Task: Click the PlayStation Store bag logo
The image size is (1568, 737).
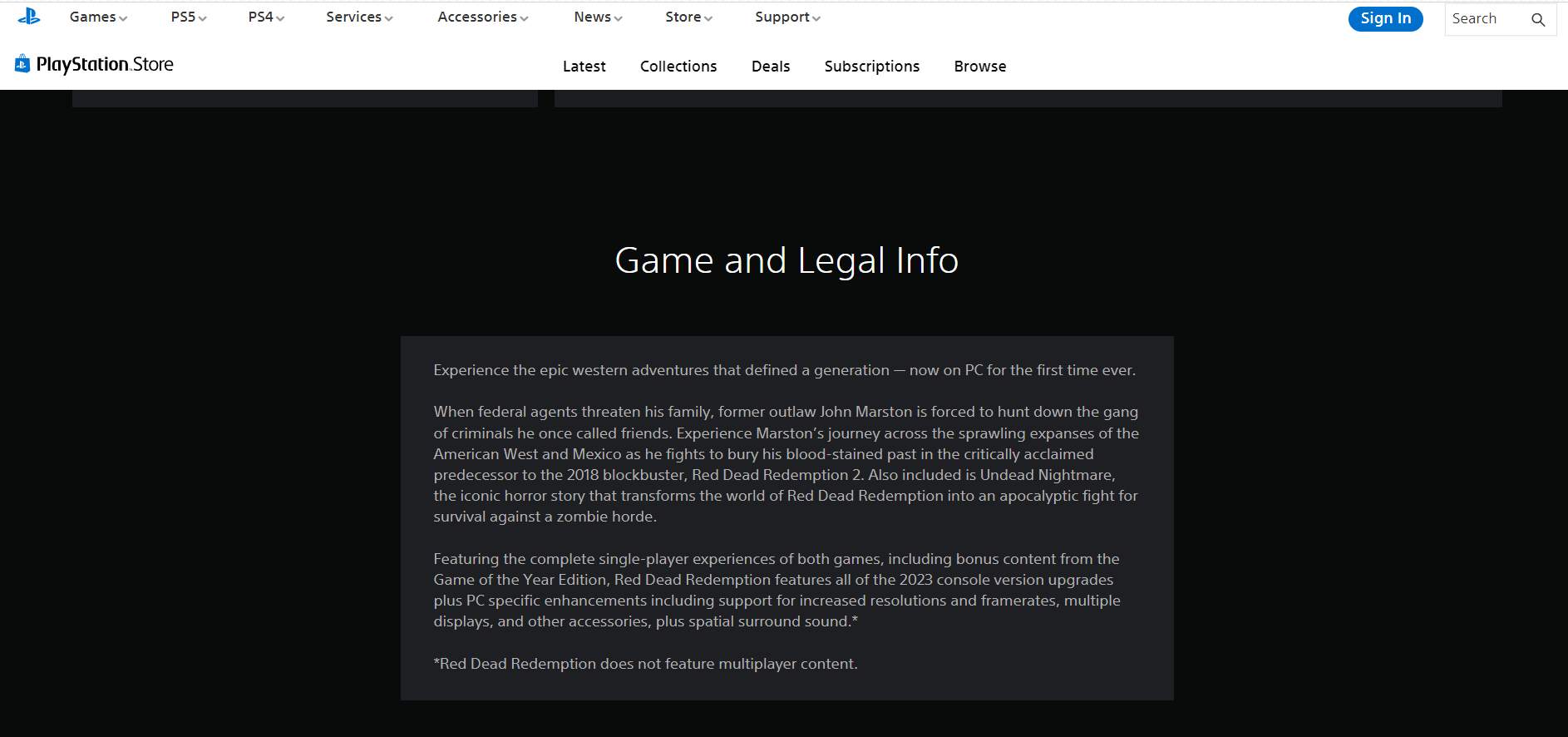Action: click(x=22, y=63)
